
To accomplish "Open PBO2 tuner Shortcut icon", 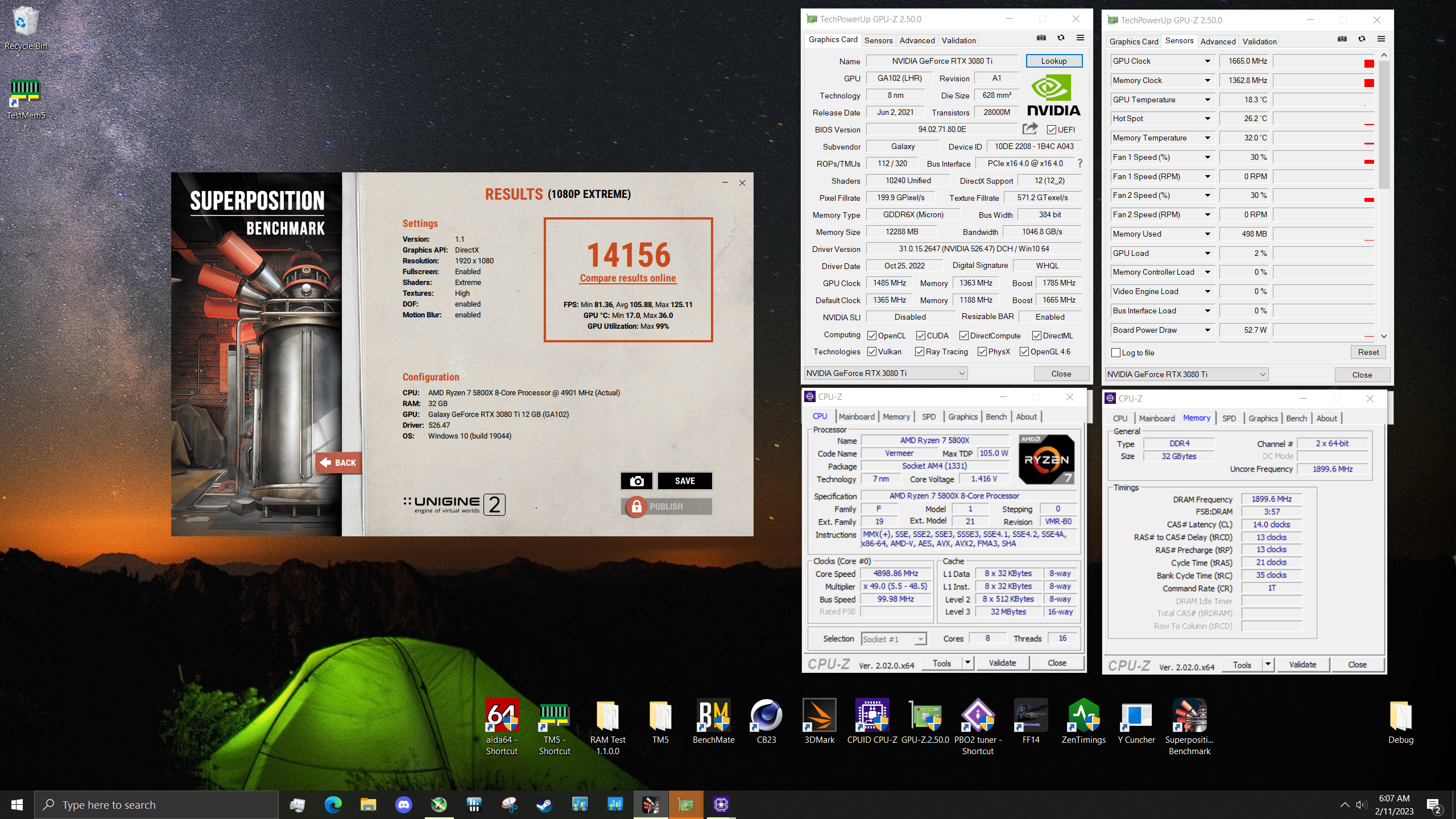I will click(x=978, y=727).
